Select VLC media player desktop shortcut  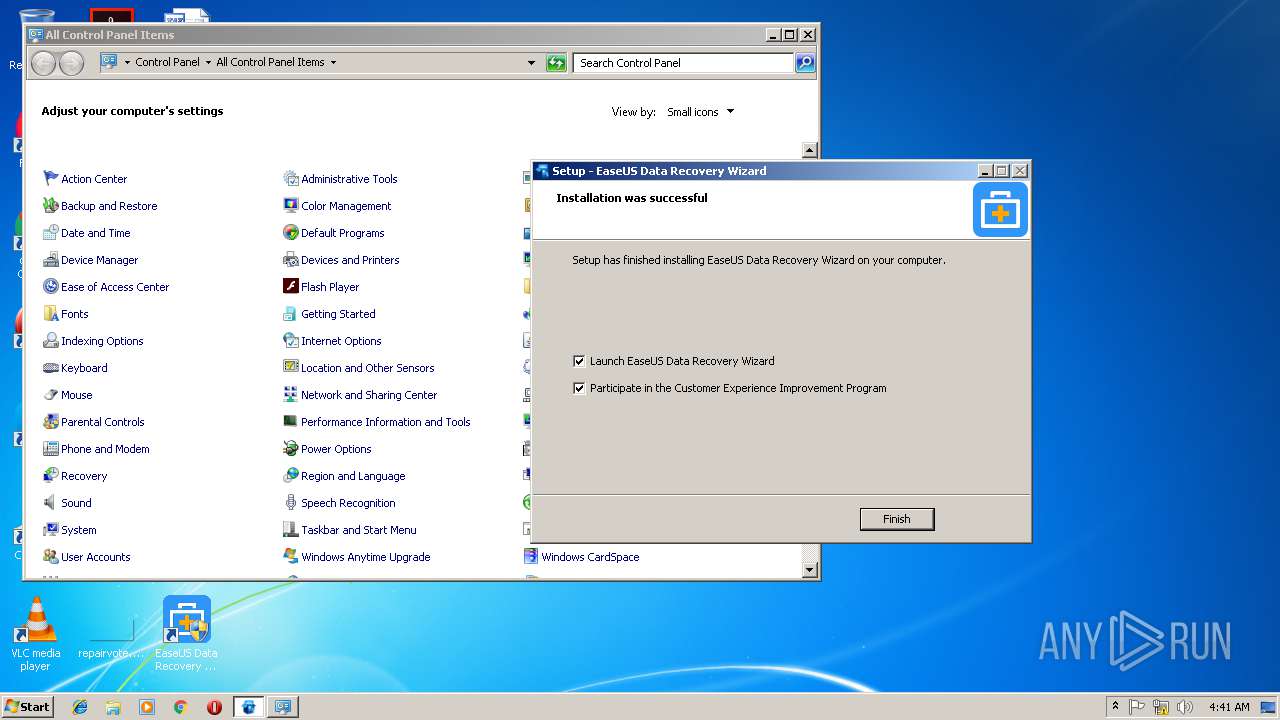click(36, 634)
